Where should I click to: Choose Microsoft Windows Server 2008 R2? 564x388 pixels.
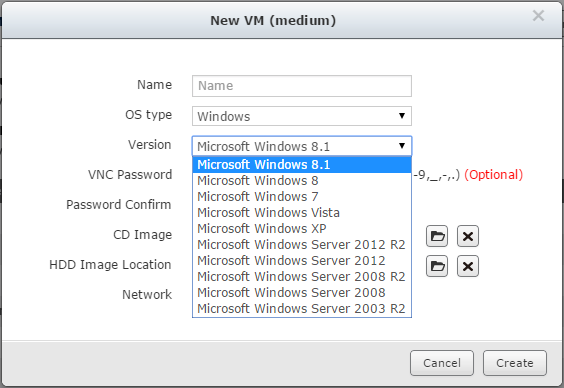pos(302,277)
